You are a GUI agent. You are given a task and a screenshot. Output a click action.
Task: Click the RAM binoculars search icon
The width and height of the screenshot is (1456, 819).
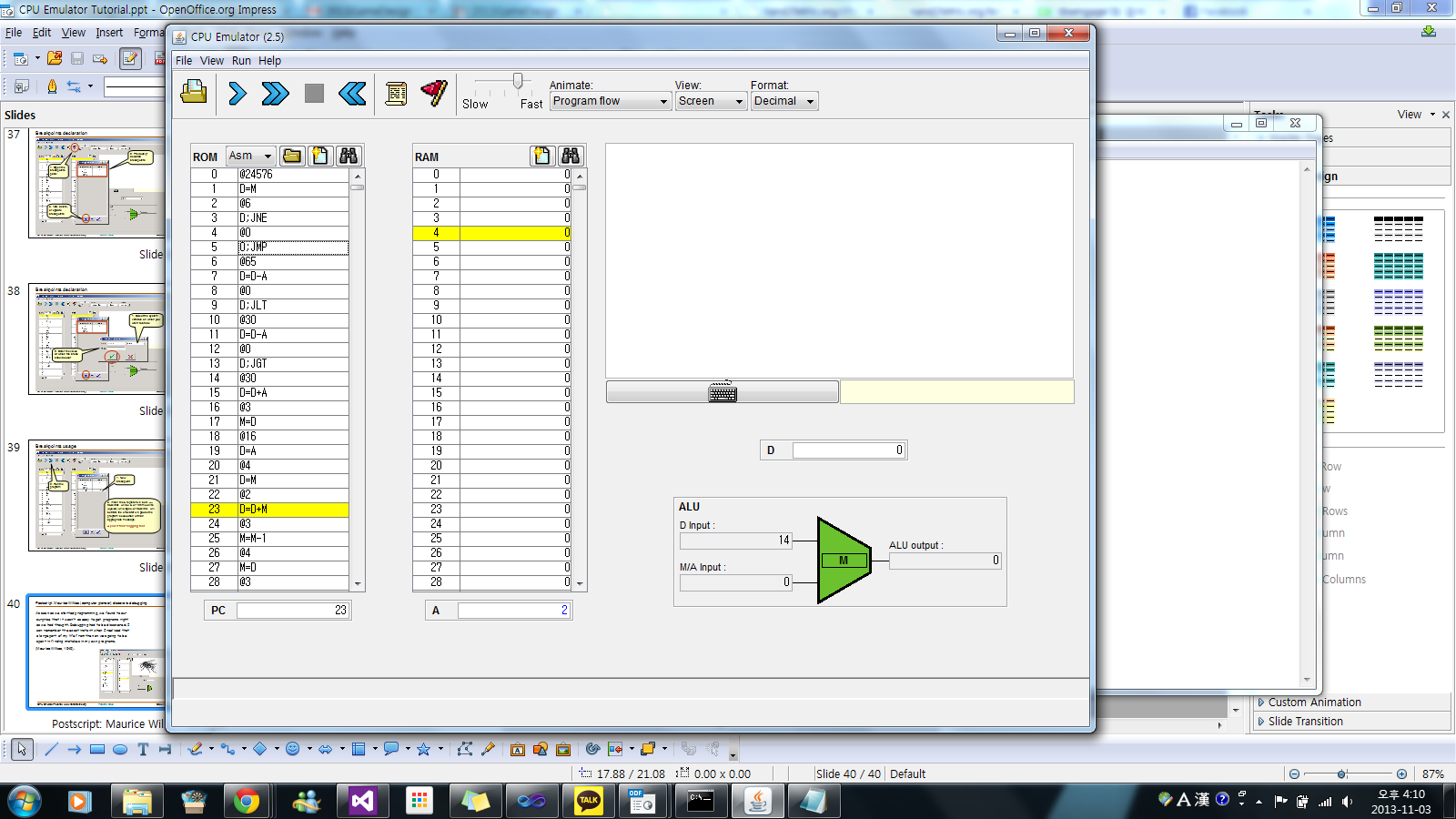[x=571, y=156]
